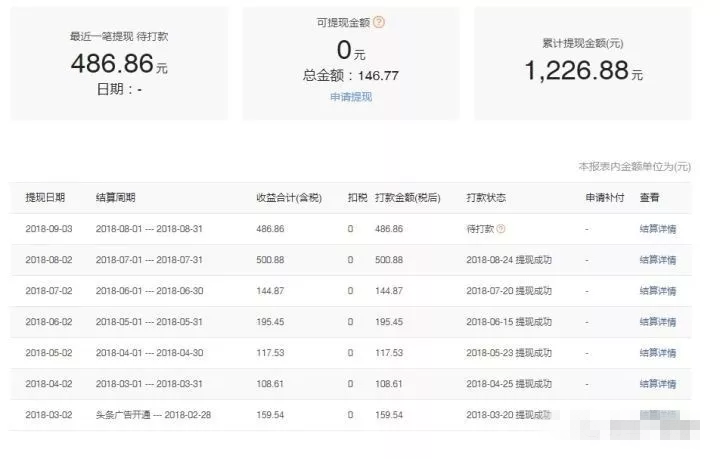Click status 2018-03-20 提现成功

coord(509,414)
